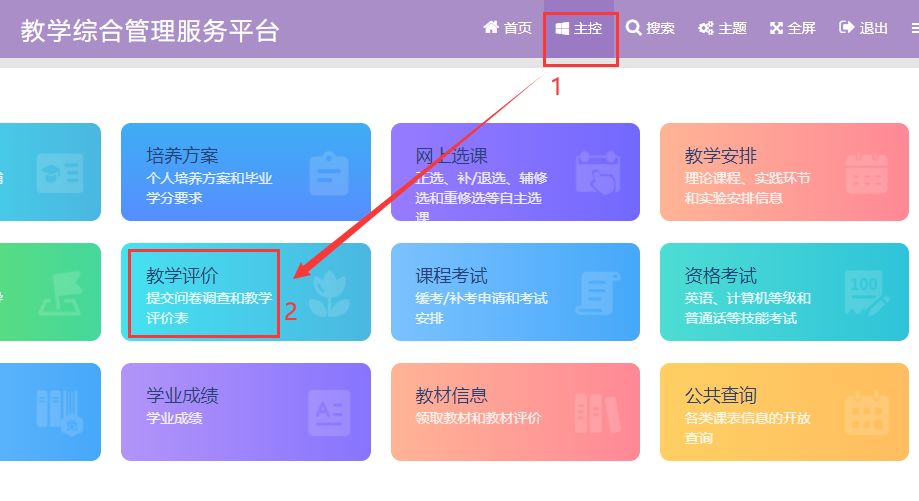Click the flower icon on 教学评价 card
919x501 pixels.
pos(328,292)
